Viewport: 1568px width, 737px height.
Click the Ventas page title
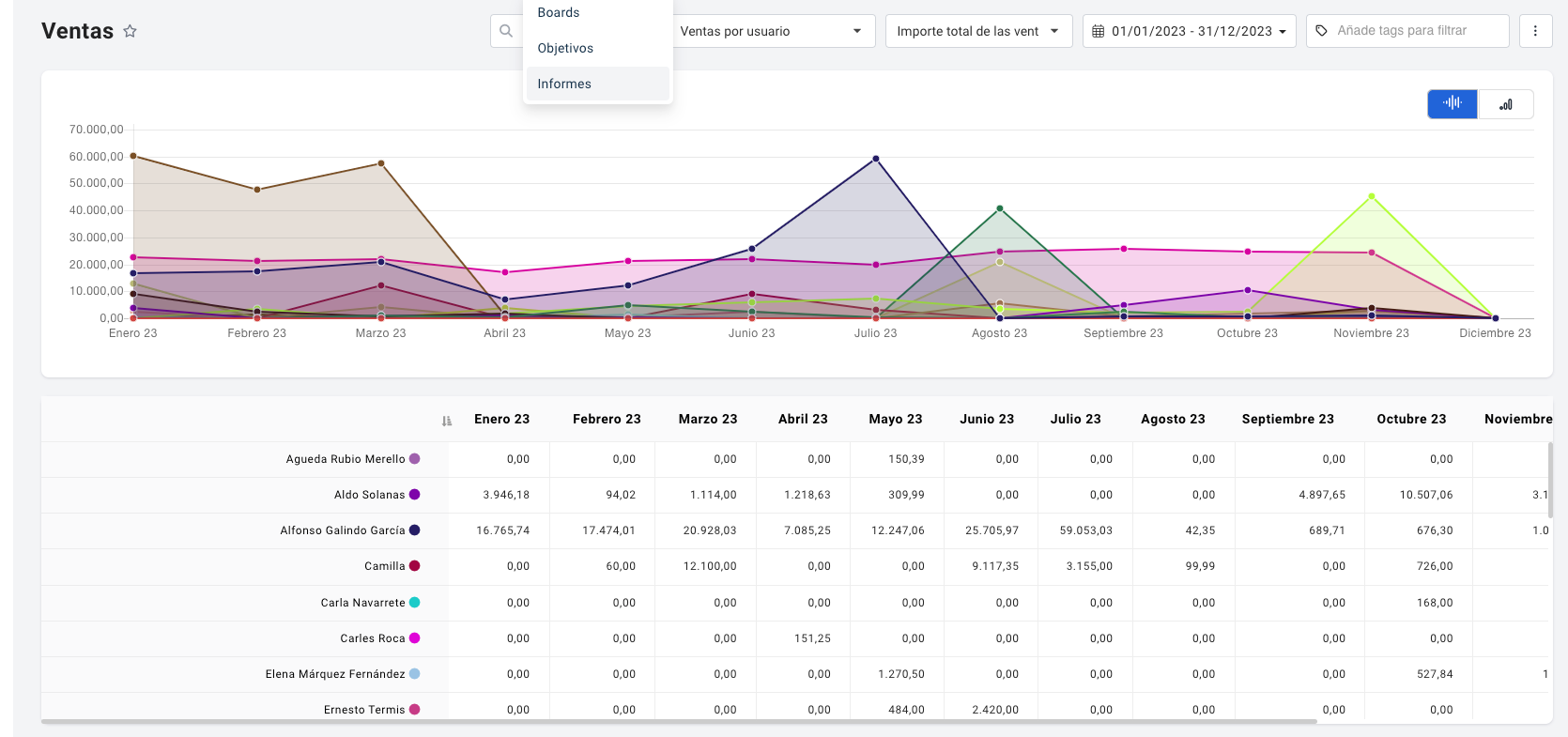tap(77, 31)
